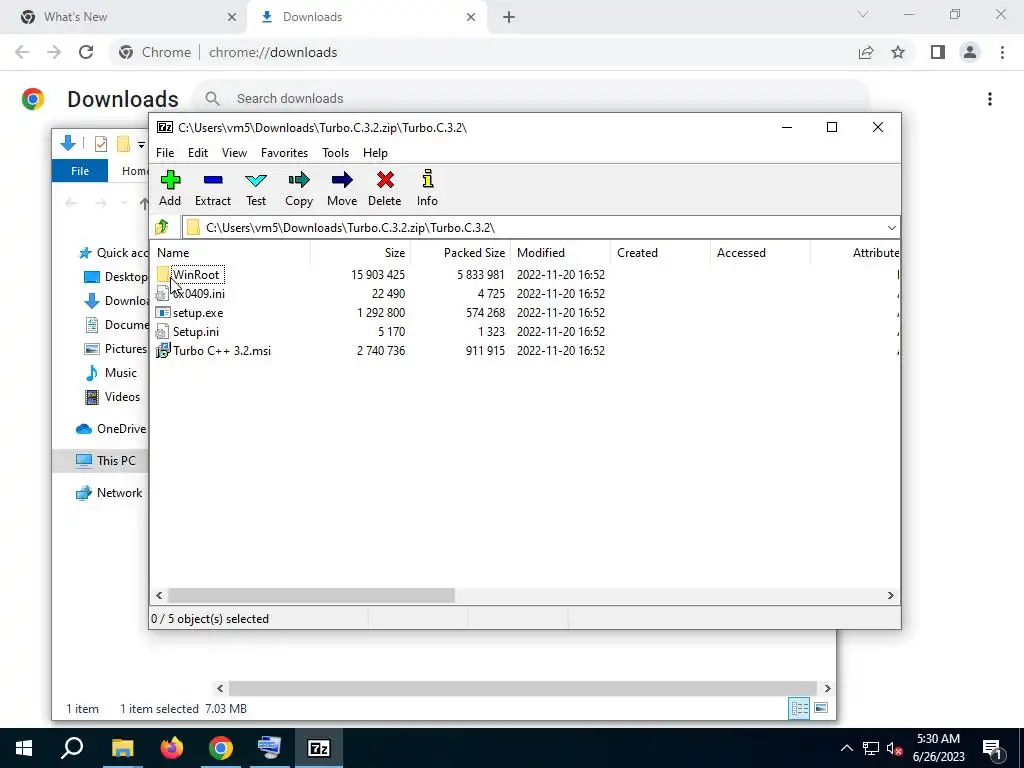The image size is (1024, 768).
Task: Sort by Modified column header
Action: [x=560, y=253]
